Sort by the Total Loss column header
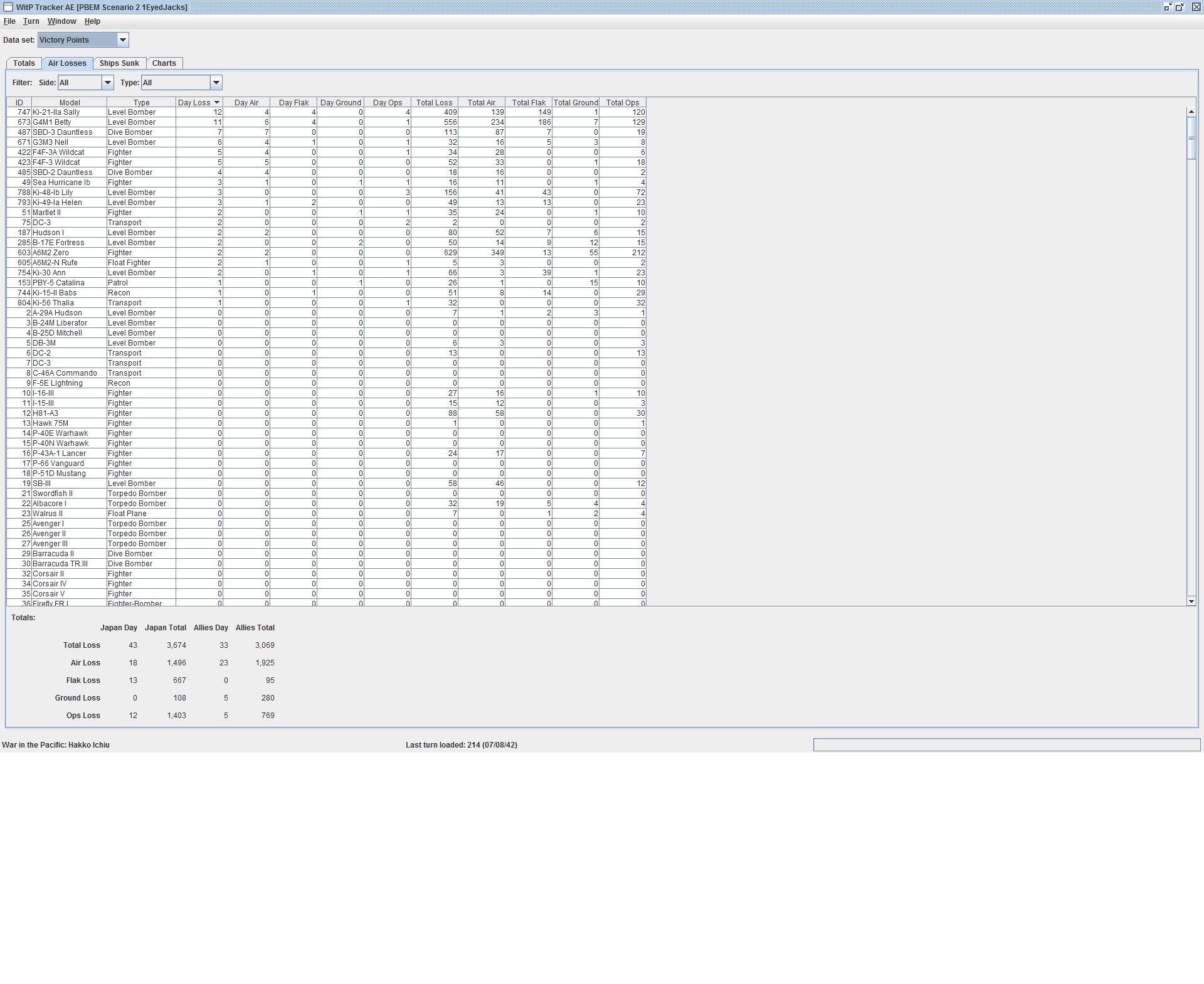The width and height of the screenshot is (1204, 984). pyautogui.click(x=434, y=102)
